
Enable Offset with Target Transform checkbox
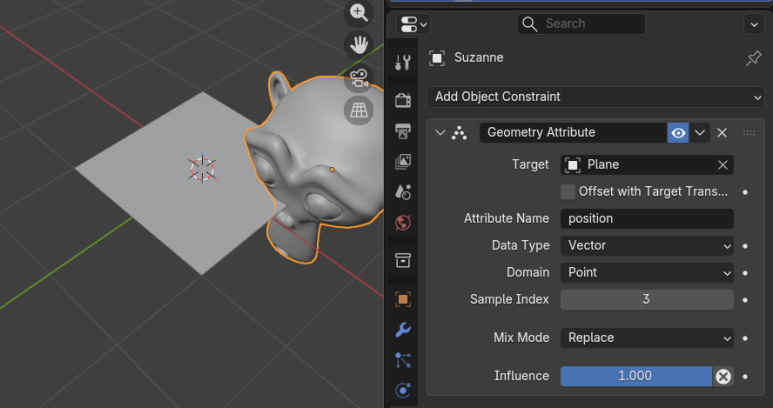click(x=568, y=192)
